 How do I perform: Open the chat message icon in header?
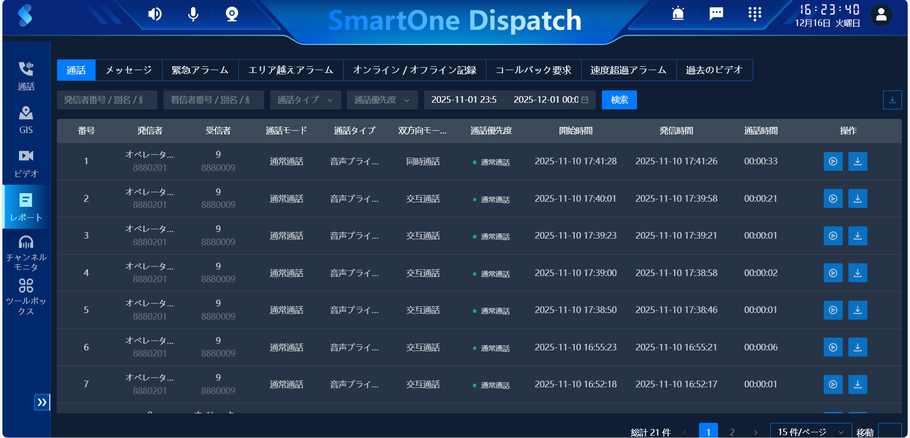pos(716,14)
